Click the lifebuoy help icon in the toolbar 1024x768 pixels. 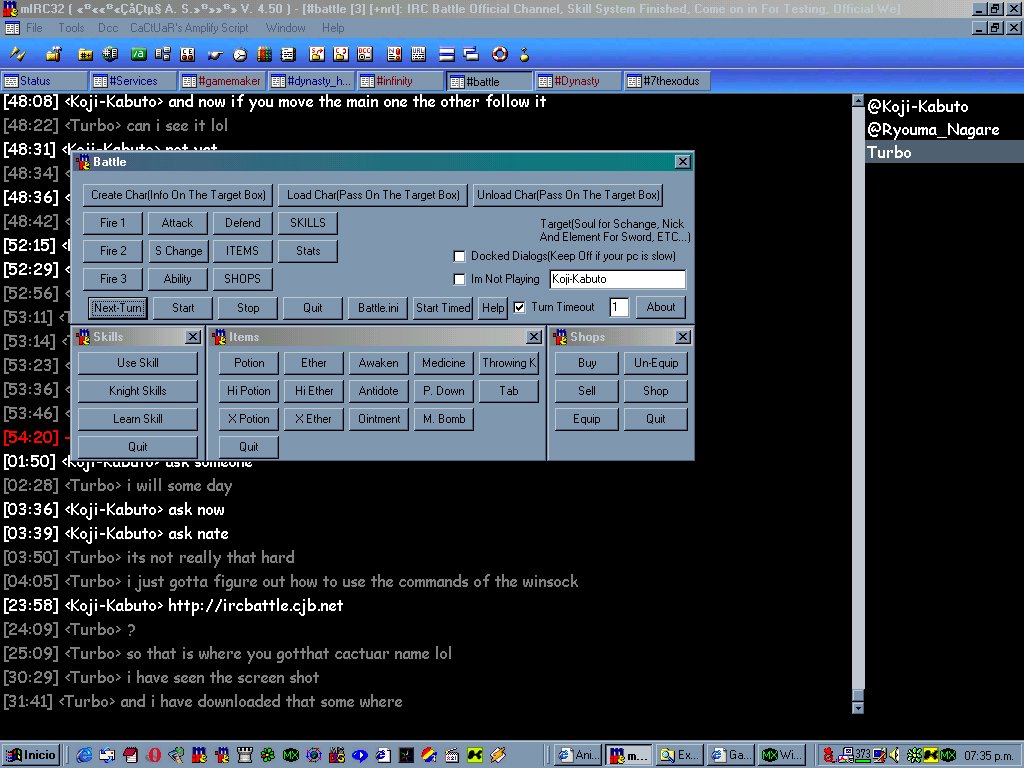click(498, 53)
